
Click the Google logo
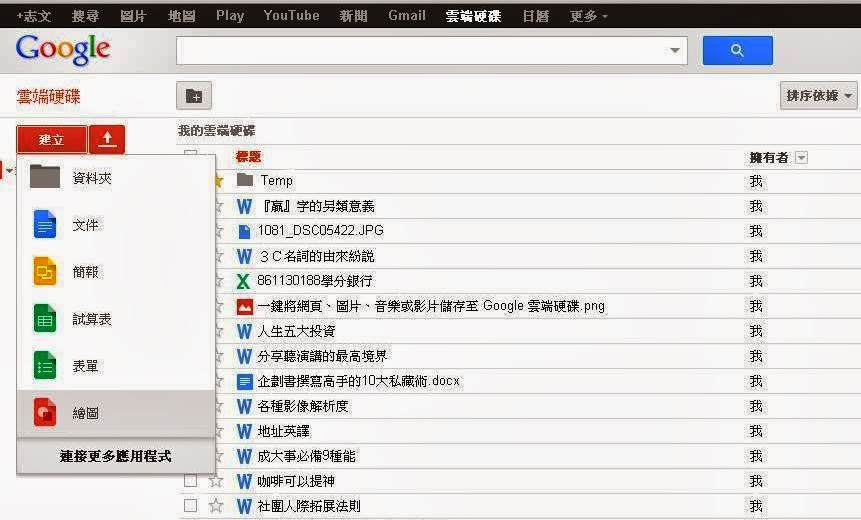(63, 50)
